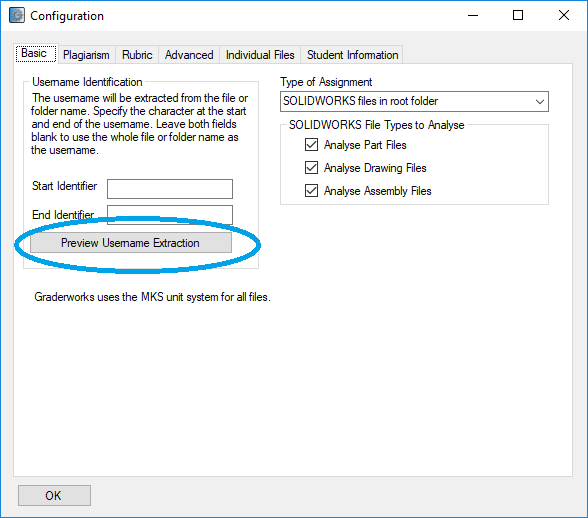Toggle Analyse Drawing Files checkbox
Image resolution: width=588 pixels, height=518 pixels.
(311, 168)
